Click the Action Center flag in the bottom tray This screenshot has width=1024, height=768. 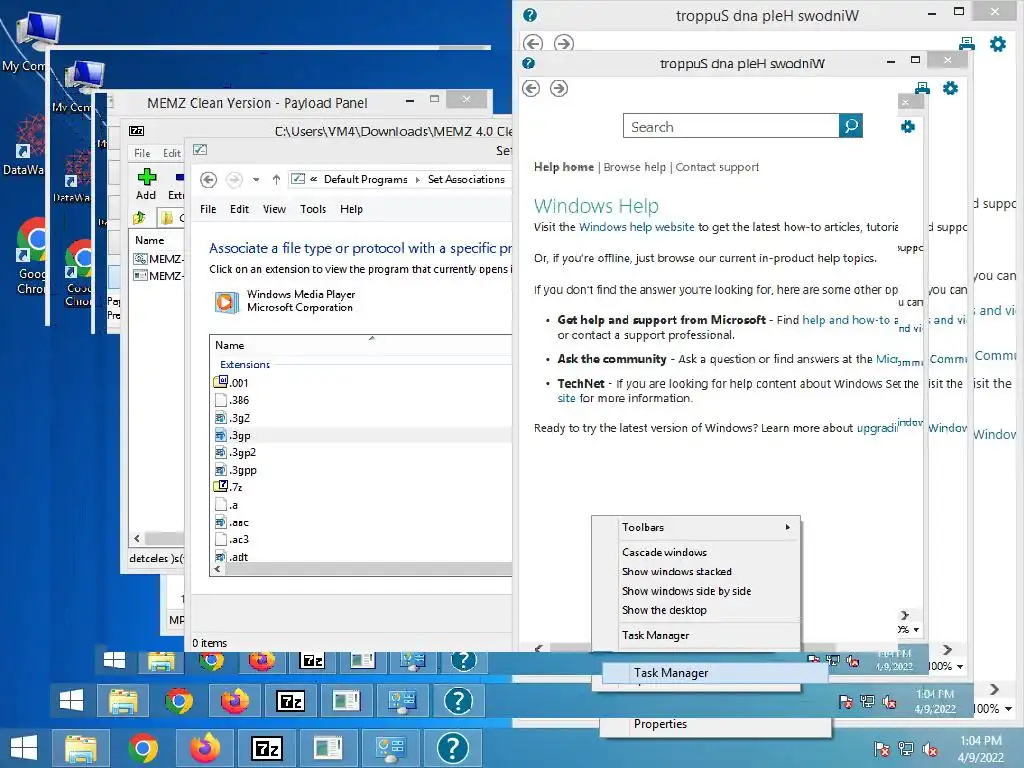click(881, 749)
